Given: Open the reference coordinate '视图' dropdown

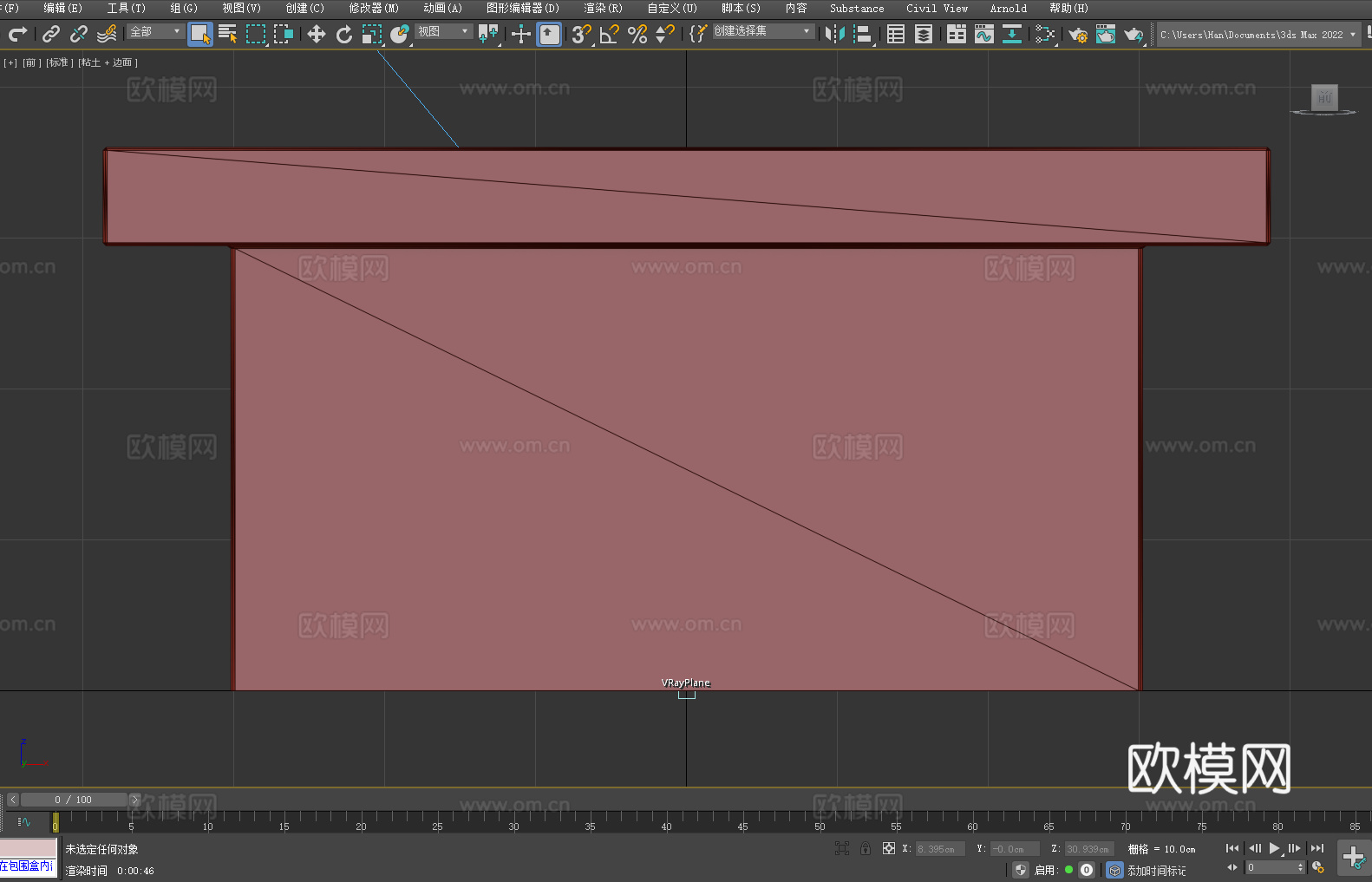Looking at the screenshot, I should point(443,31).
